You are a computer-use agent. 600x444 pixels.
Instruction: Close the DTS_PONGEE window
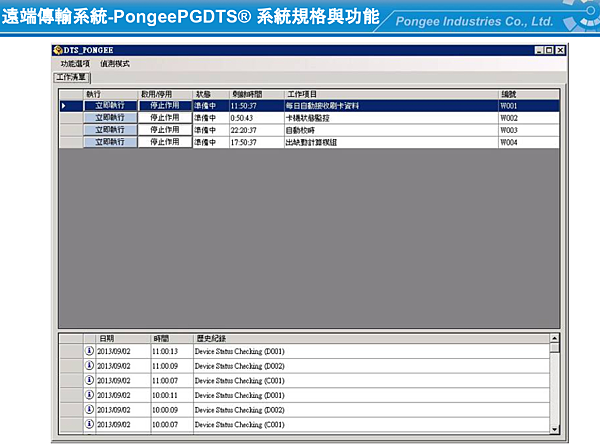[x=560, y=50]
